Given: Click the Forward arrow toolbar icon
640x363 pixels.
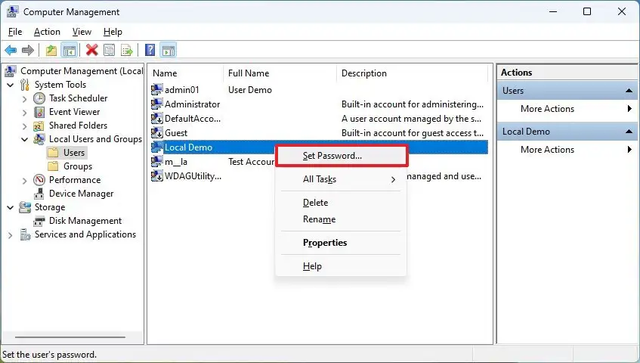Looking at the screenshot, I should pyautogui.click(x=28, y=51).
